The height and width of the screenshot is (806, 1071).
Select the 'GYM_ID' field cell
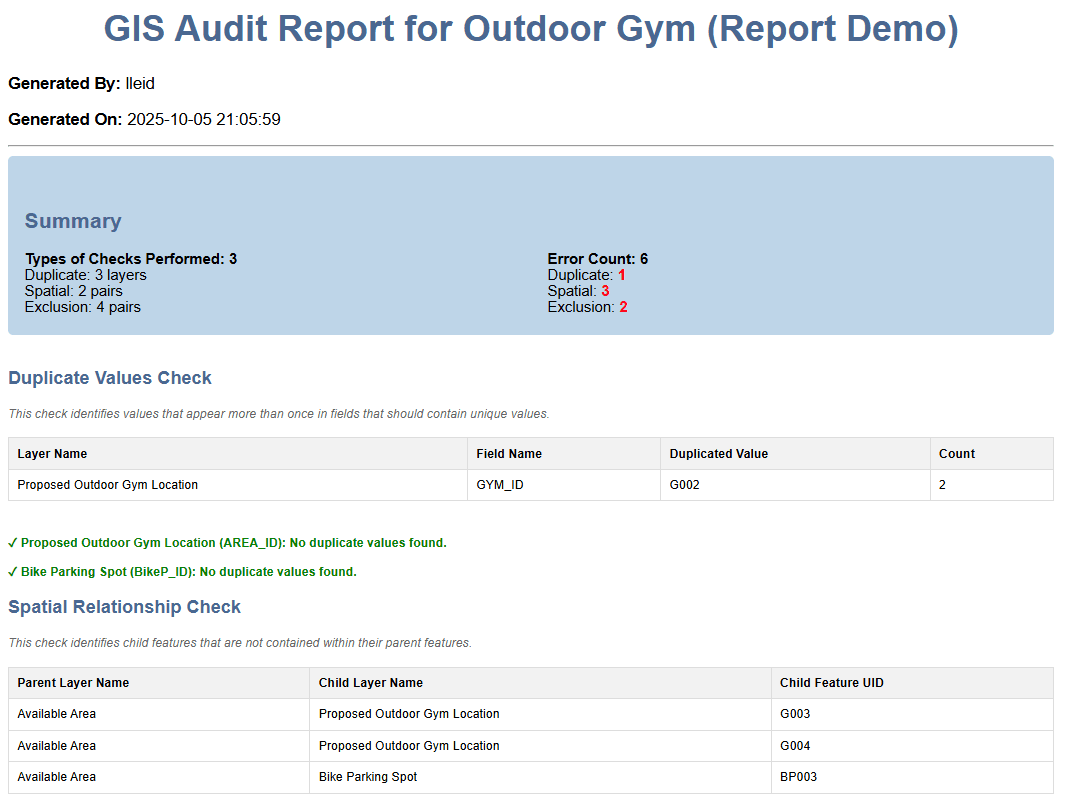564,485
